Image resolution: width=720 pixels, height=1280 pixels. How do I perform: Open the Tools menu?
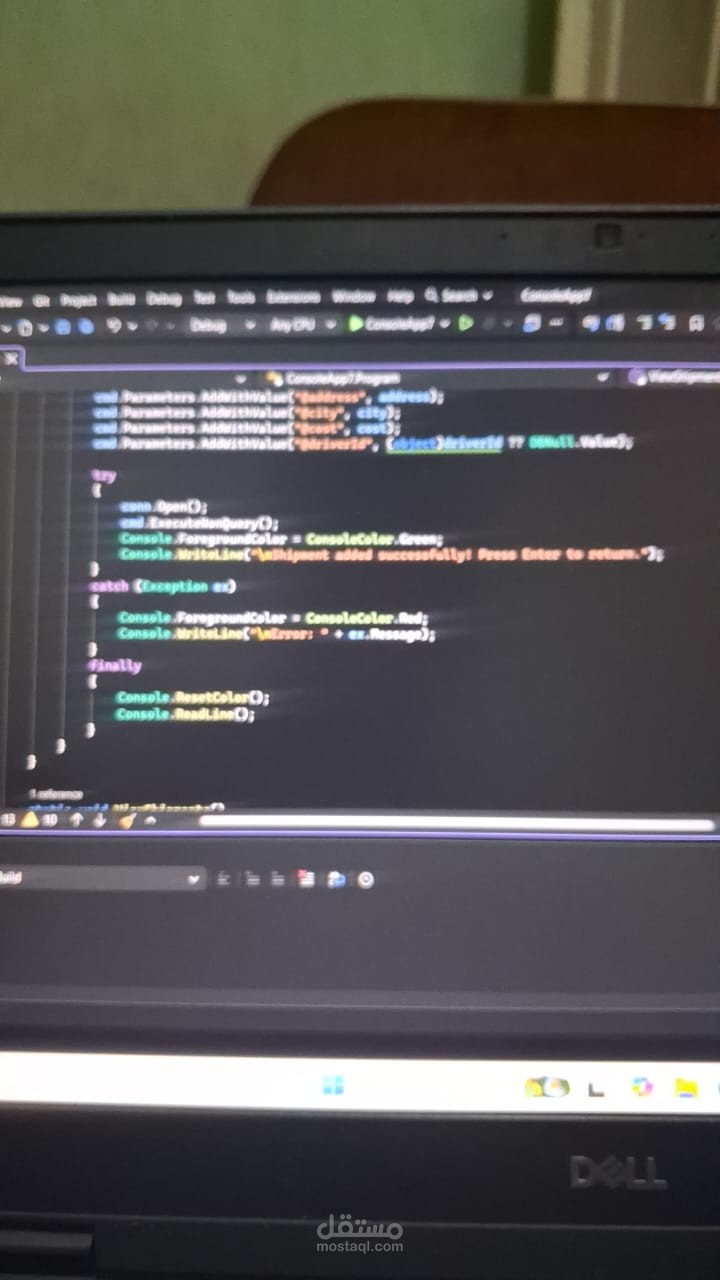241,297
